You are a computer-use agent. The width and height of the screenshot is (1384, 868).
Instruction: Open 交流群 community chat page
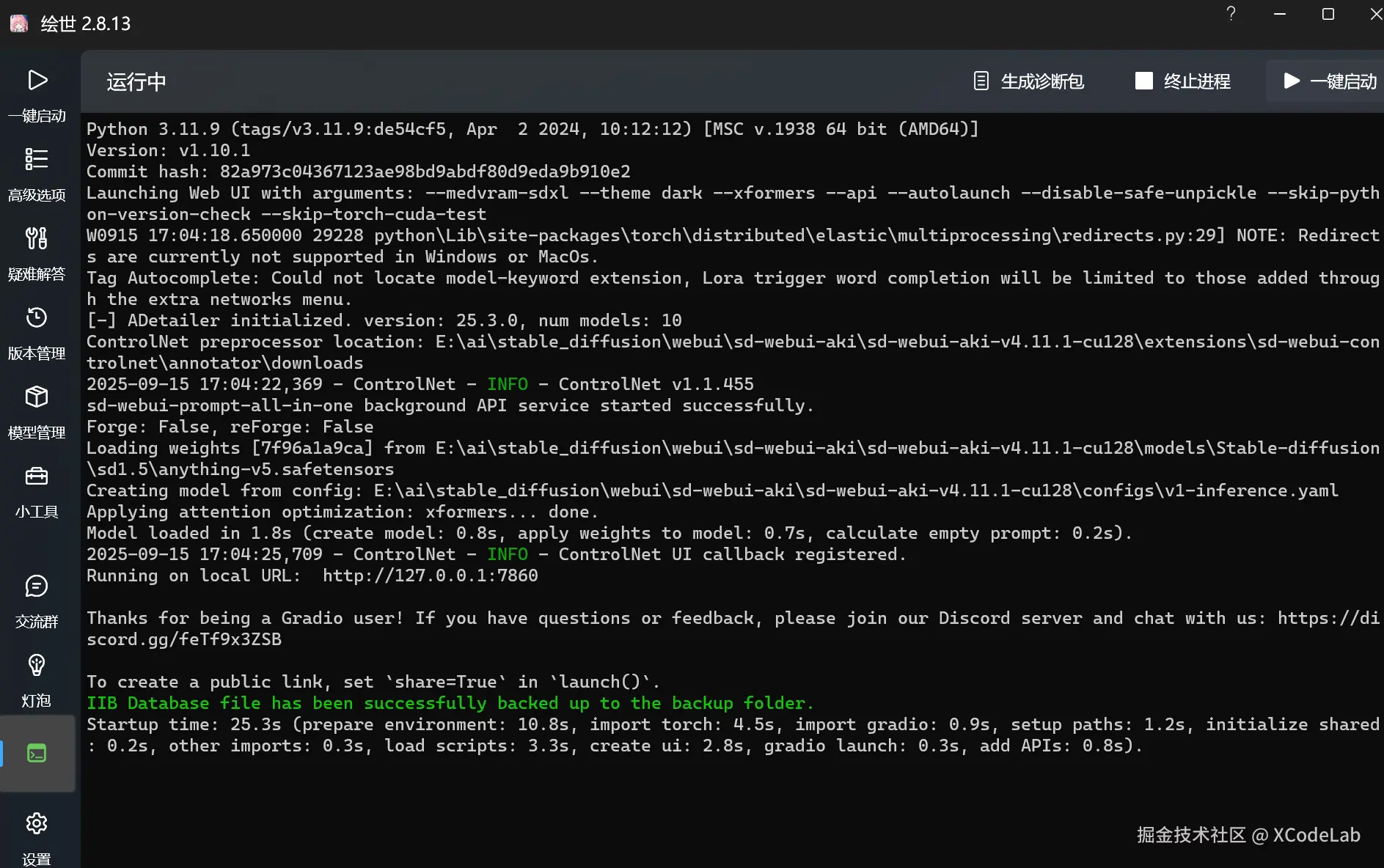37,601
